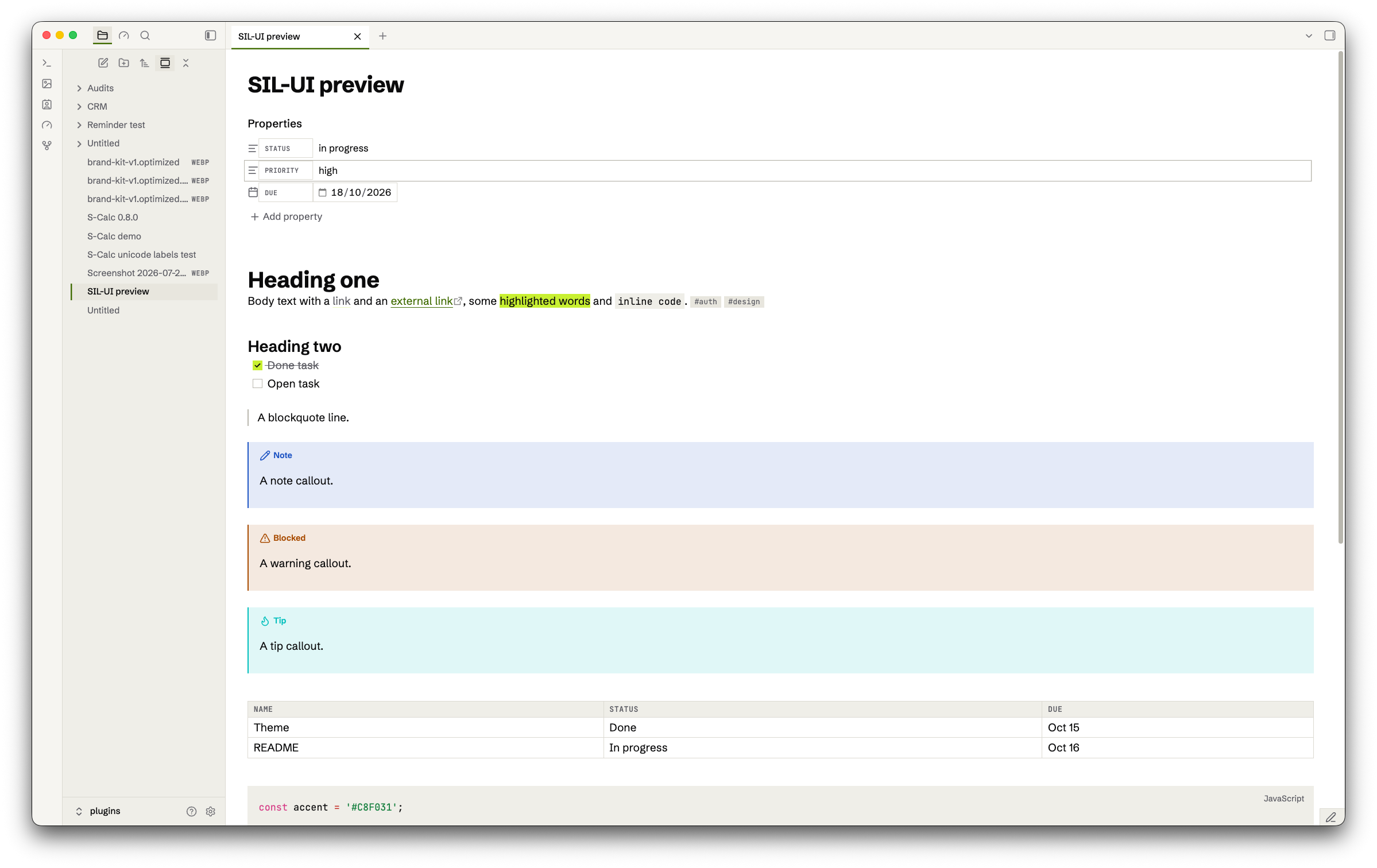Expand the Audits folder
The height and width of the screenshot is (868, 1377).
80,88
